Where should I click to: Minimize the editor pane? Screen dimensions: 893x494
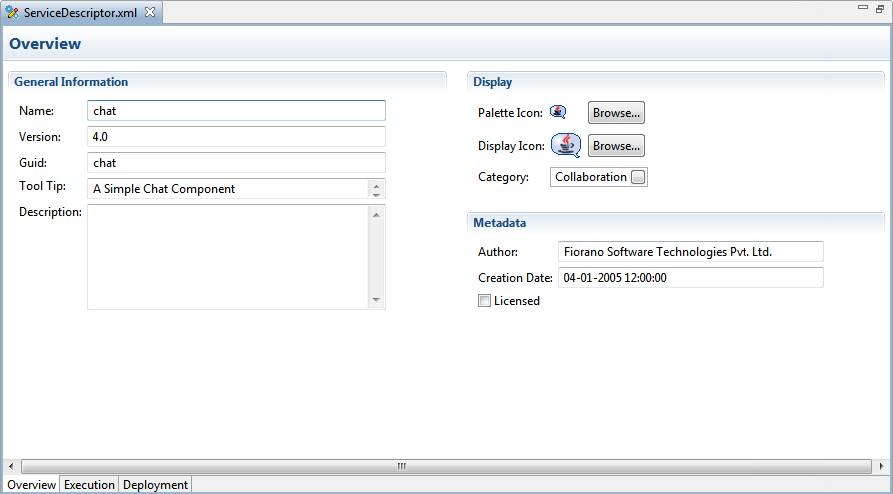pos(862,8)
